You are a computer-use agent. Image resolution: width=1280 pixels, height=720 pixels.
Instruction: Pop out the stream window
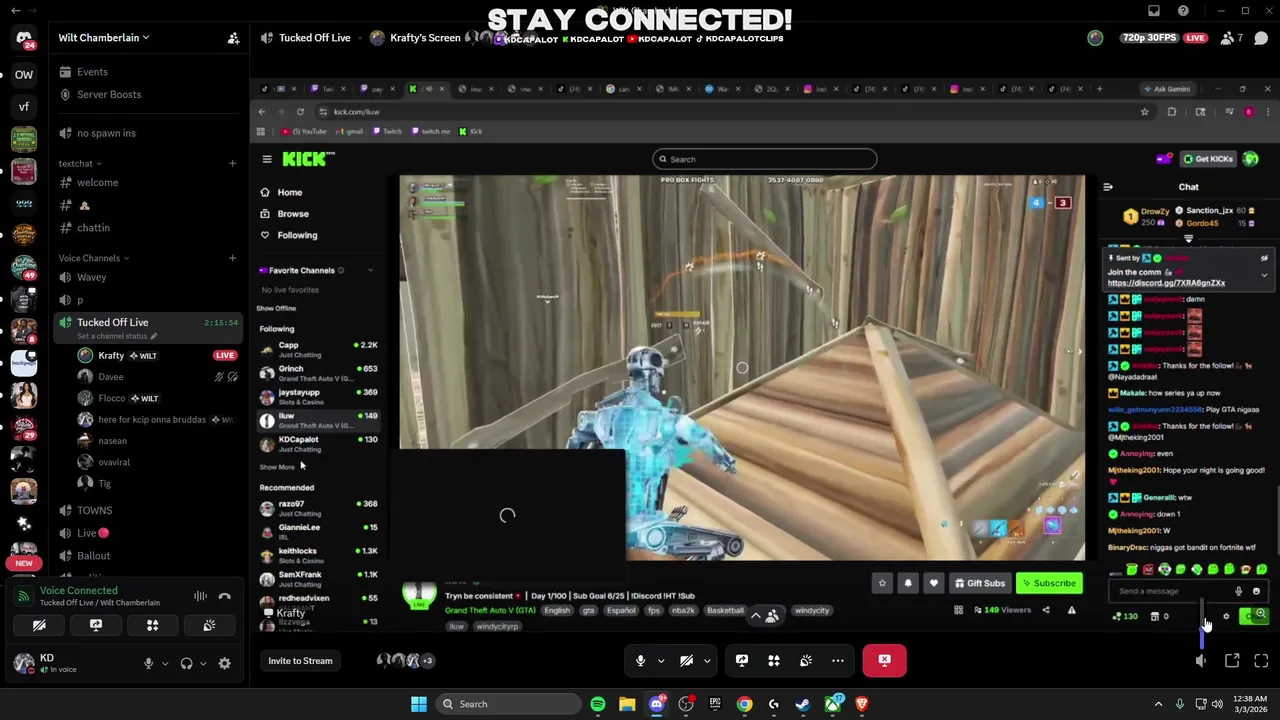[x=1232, y=661]
